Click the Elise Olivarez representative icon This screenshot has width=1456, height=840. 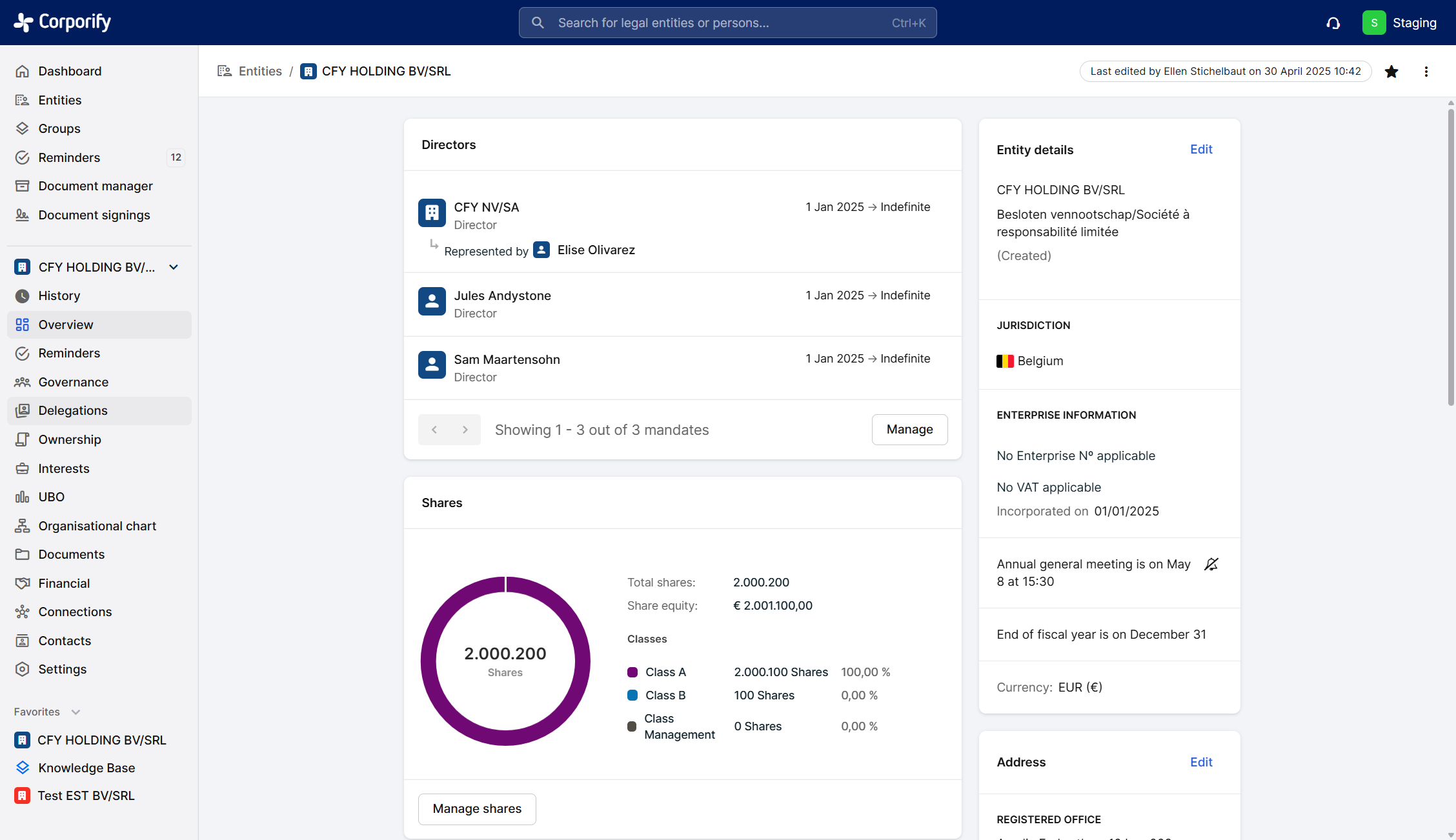(541, 250)
